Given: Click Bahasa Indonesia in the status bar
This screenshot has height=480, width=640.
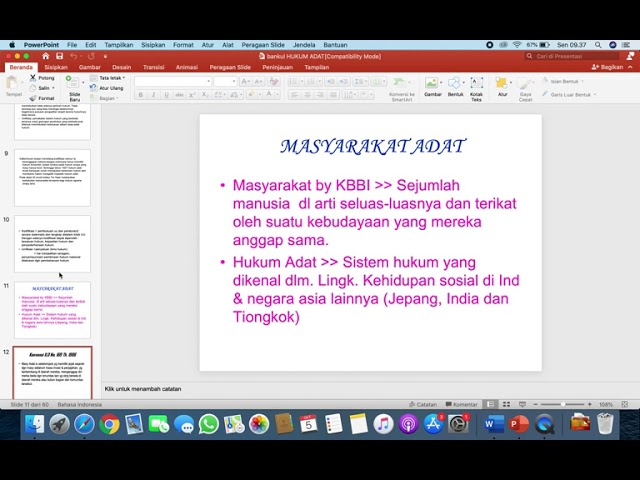Looking at the screenshot, I should [80, 404].
